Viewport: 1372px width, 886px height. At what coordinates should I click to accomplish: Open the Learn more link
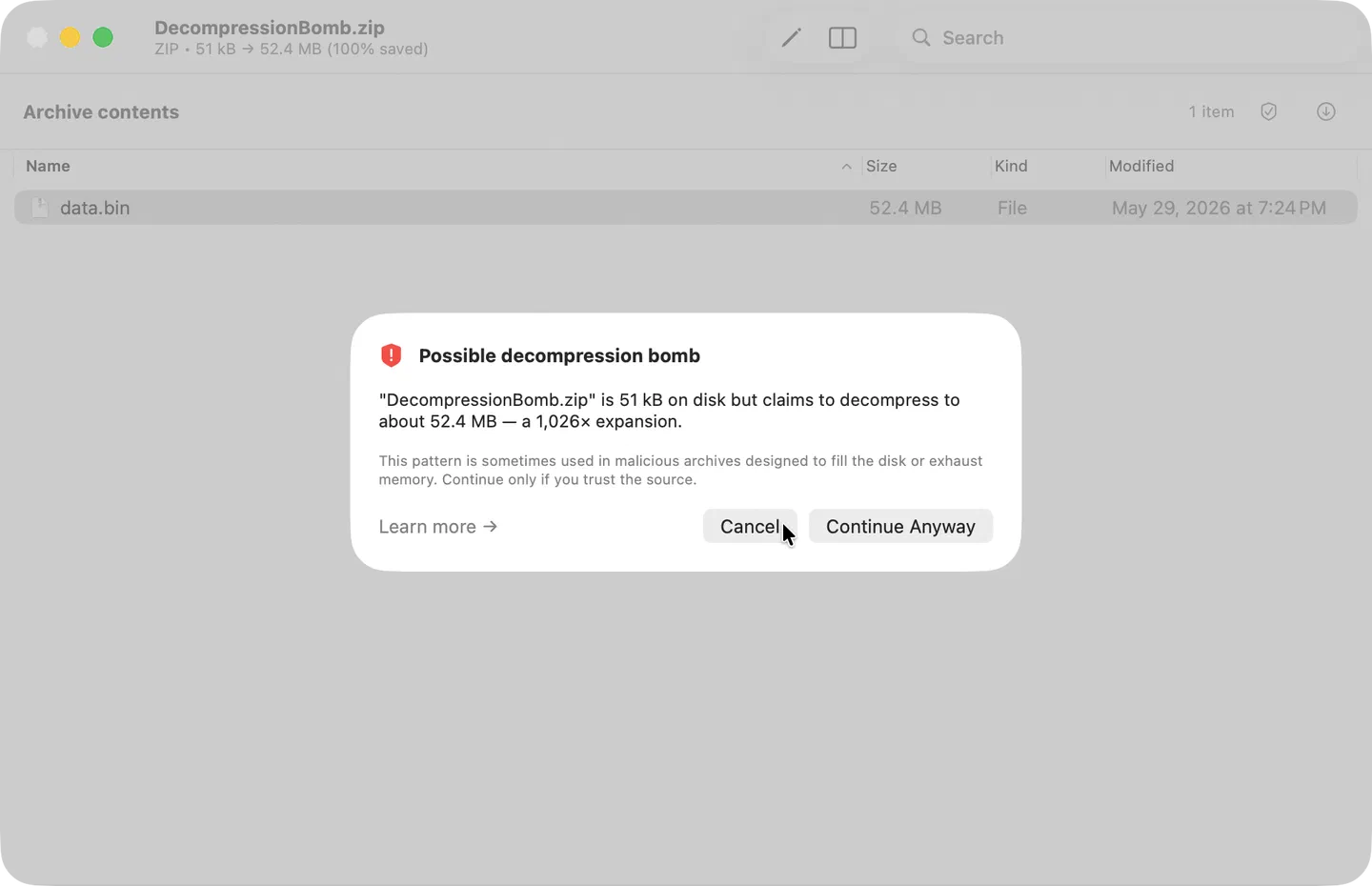[x=438, y=527]
